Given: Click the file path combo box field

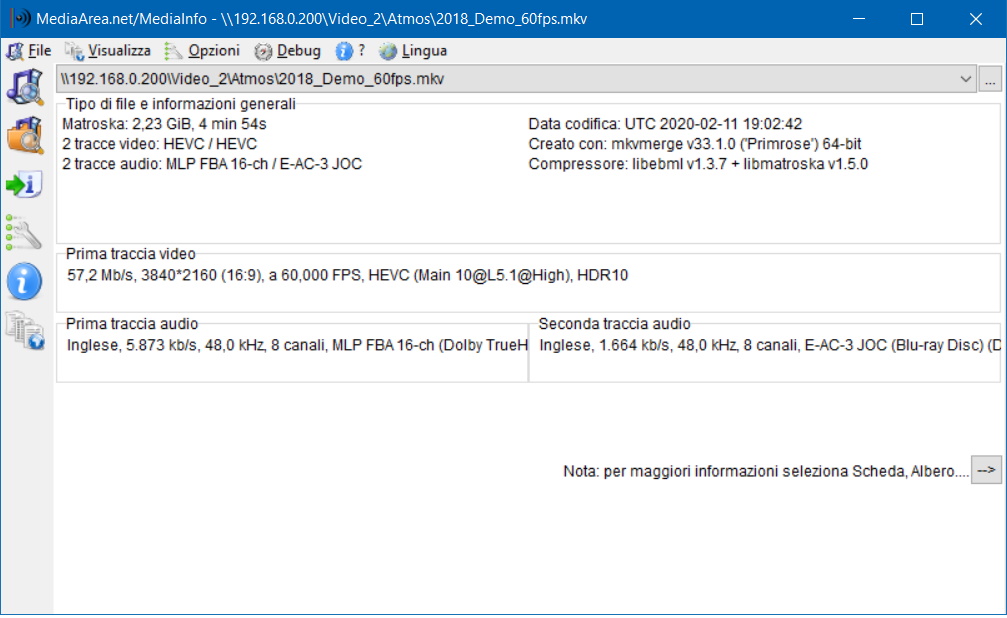Looking at the screenshot, I should coord(516,79).
